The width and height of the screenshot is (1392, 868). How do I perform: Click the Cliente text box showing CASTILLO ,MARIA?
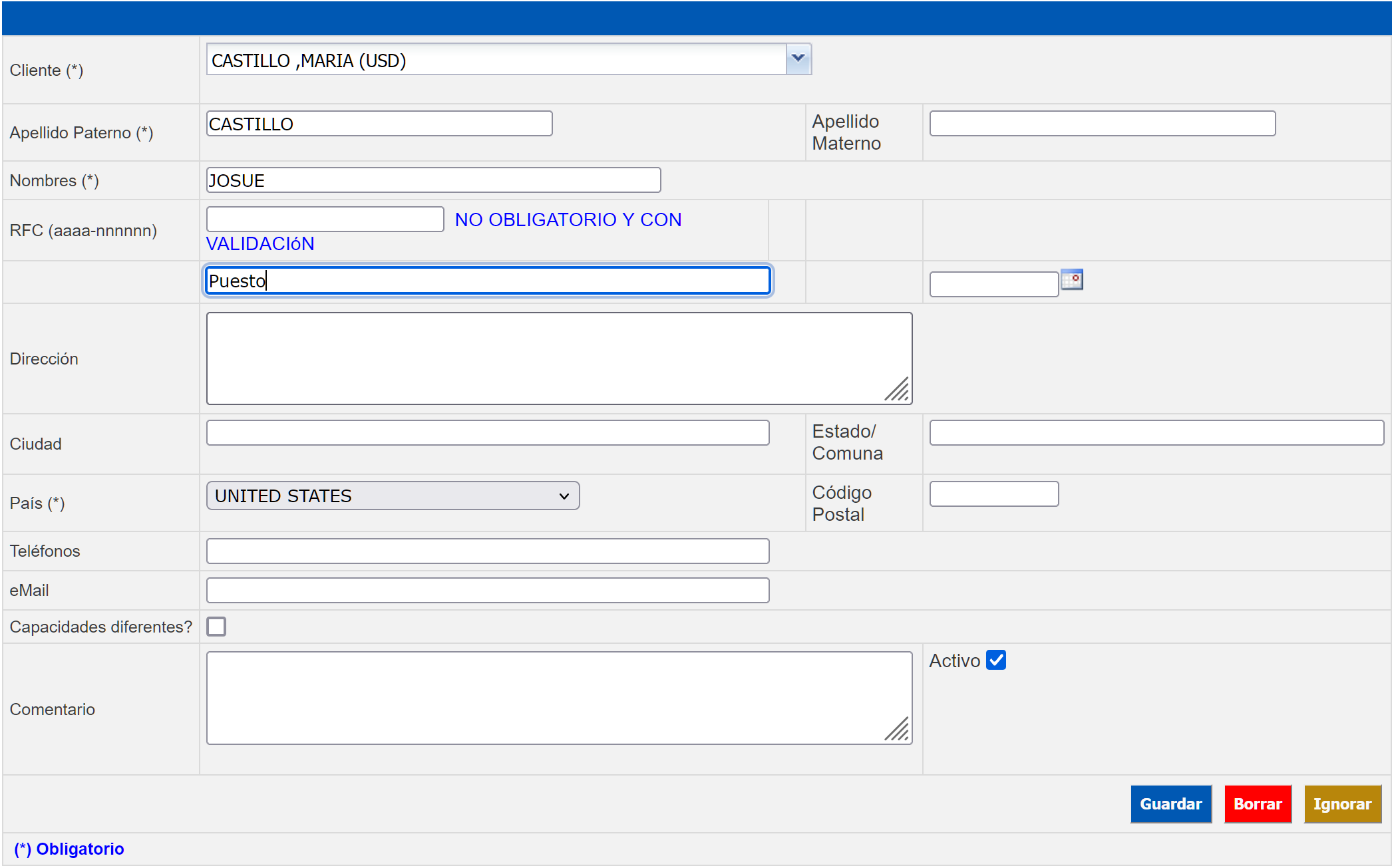coord(496,60)
